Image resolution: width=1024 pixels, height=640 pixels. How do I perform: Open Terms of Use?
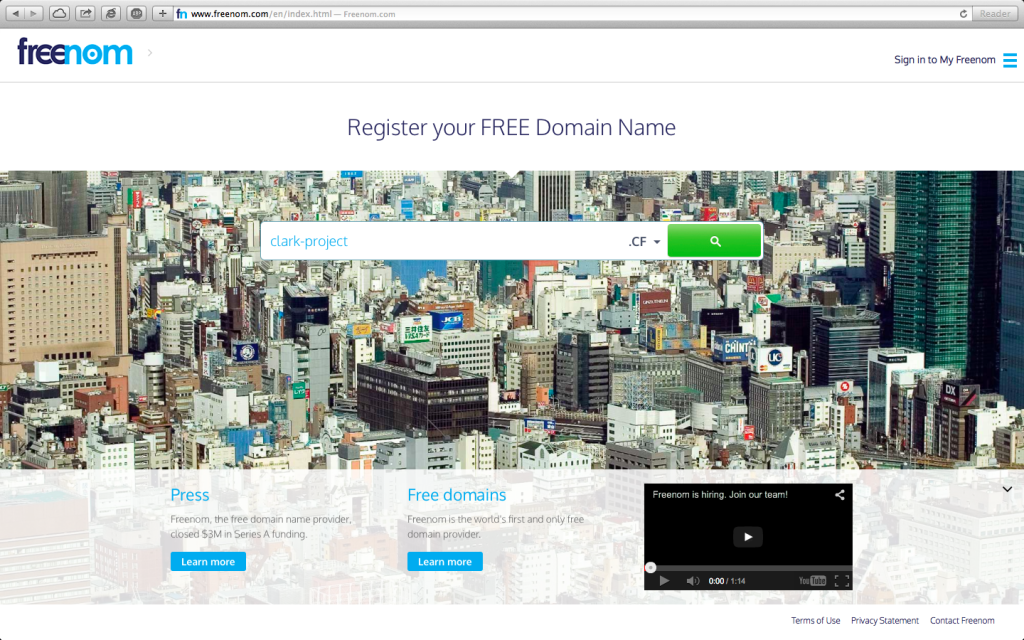coord(815,620)
